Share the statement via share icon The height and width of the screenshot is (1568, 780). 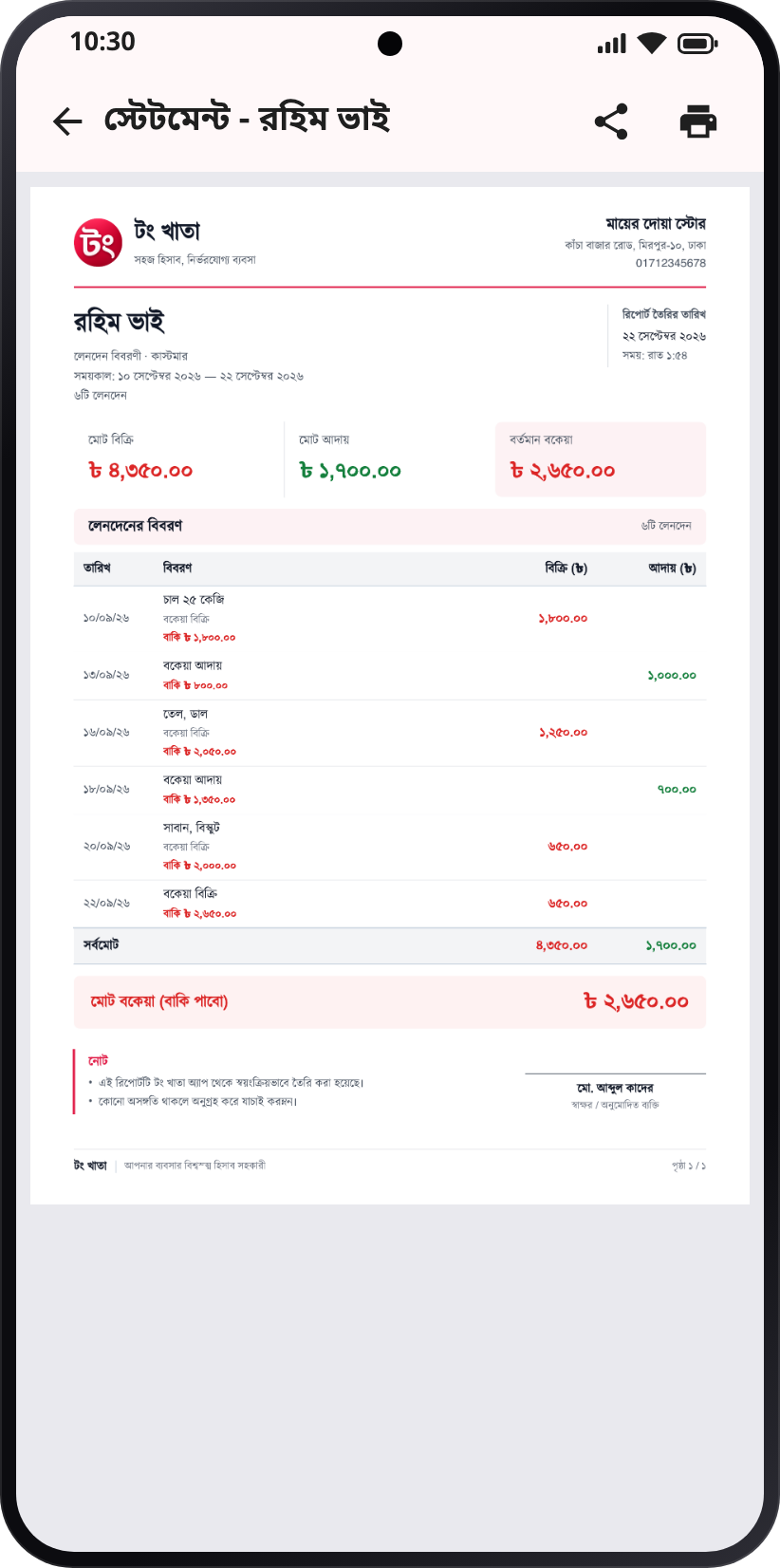click(611, 121)
